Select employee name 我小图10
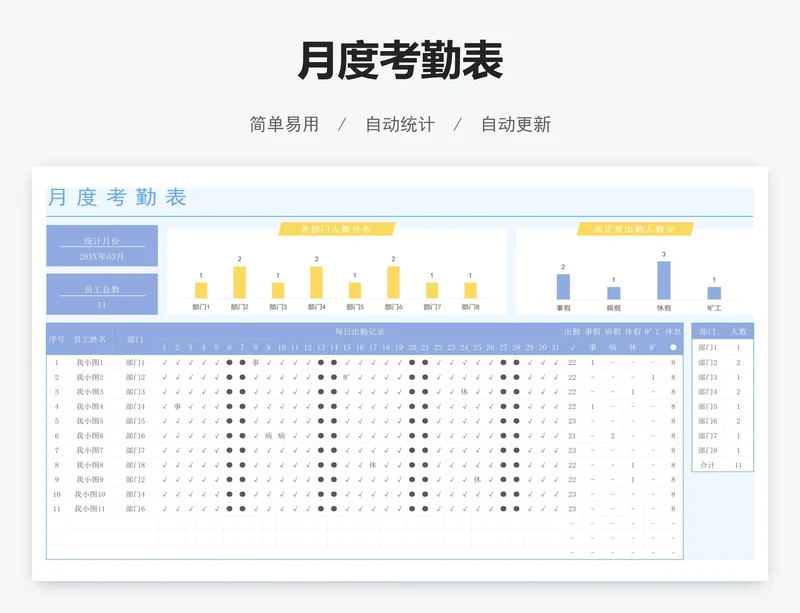 (x=90, y=494)
